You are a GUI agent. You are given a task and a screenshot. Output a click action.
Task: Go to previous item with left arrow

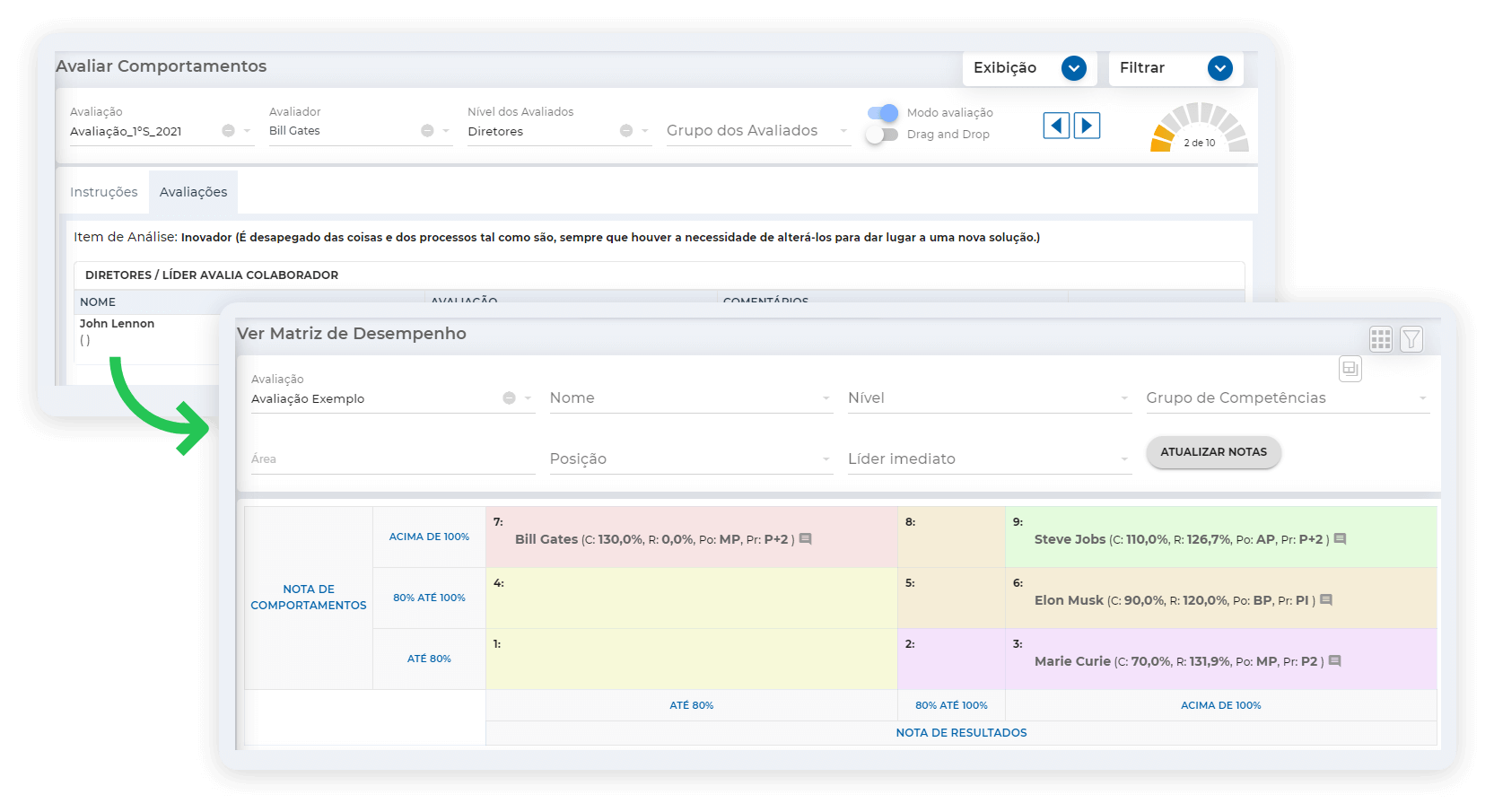tap(1056, 126)
